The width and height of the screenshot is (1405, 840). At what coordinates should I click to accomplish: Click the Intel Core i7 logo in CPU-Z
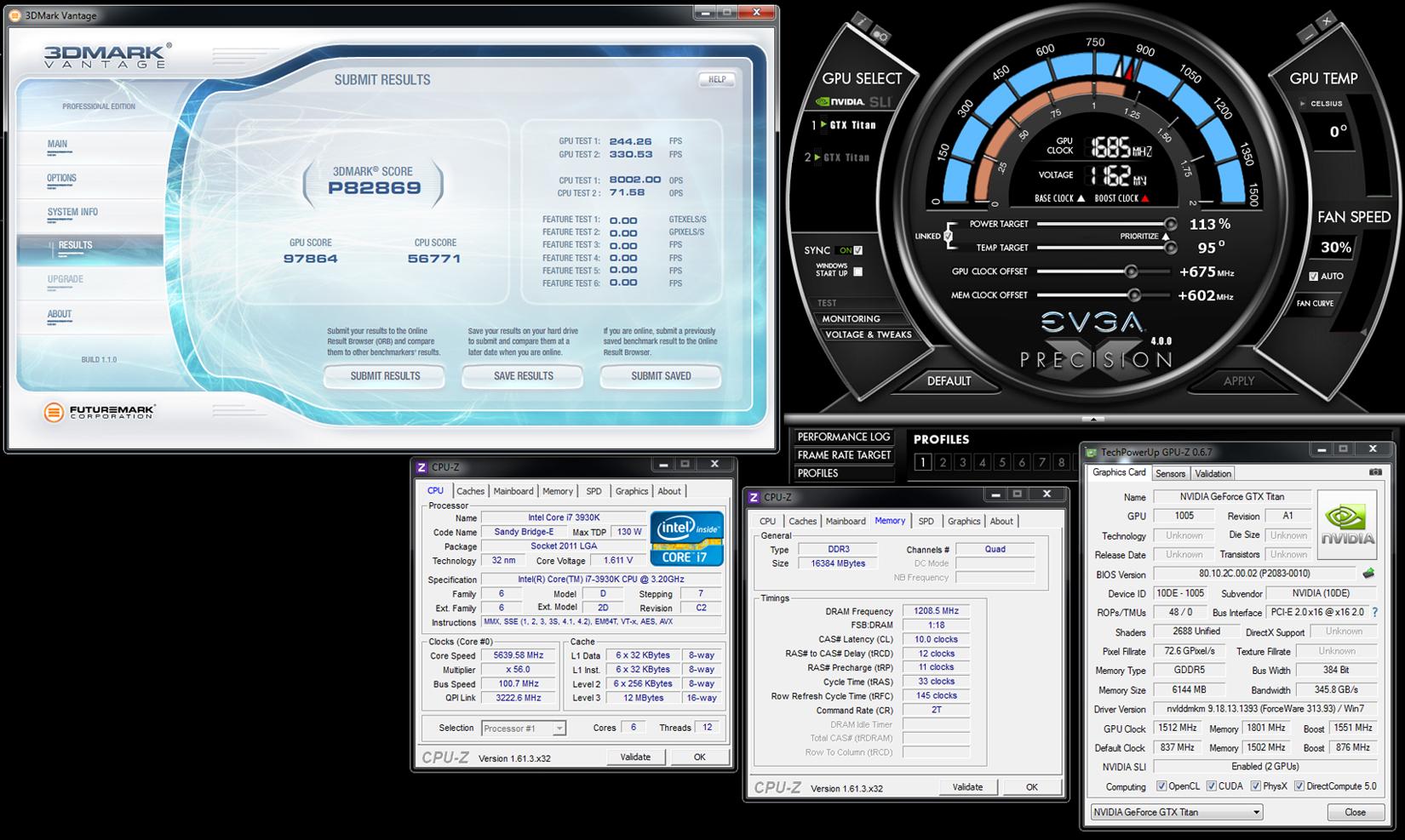click(687, 539)
